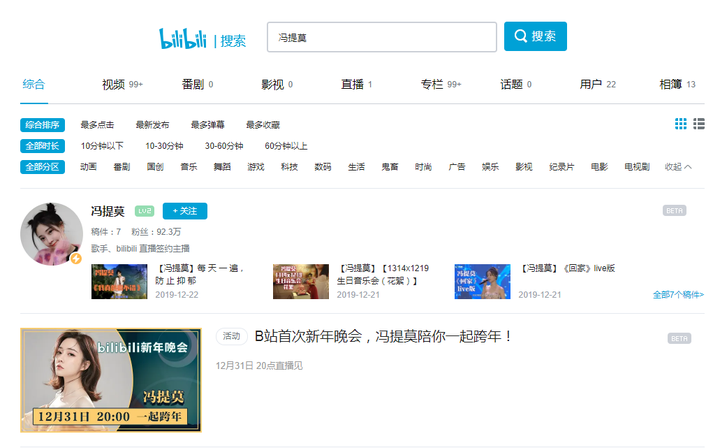Open the 直播 tab
720x448 pixels.
pyautogui.click(x=356, y=84)
